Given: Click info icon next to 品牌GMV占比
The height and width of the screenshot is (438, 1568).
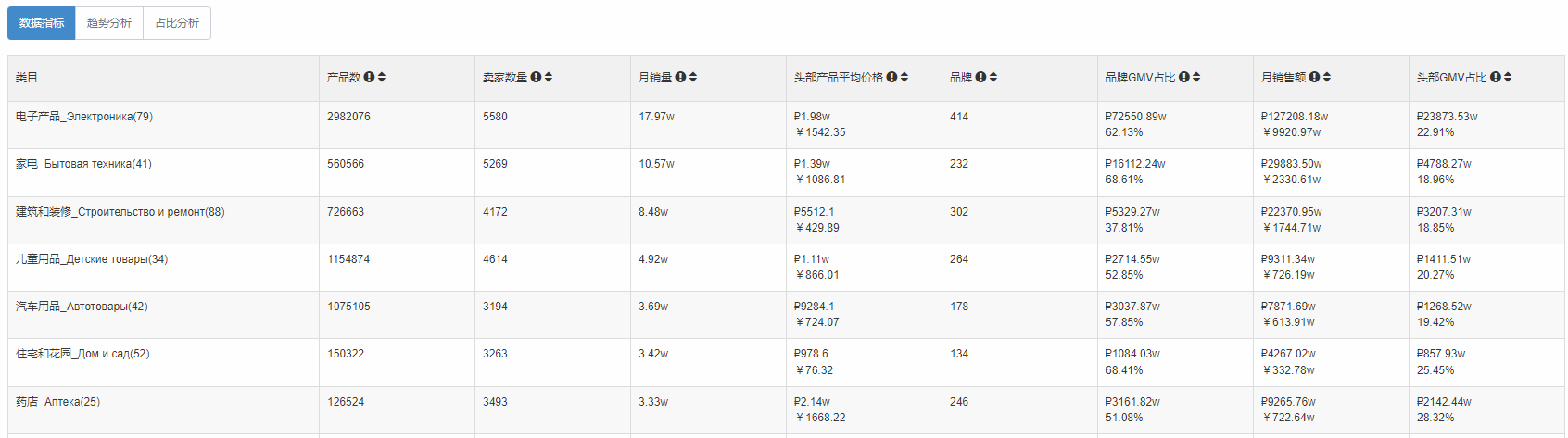Looking at the screenshot, I should point(1184,78).
